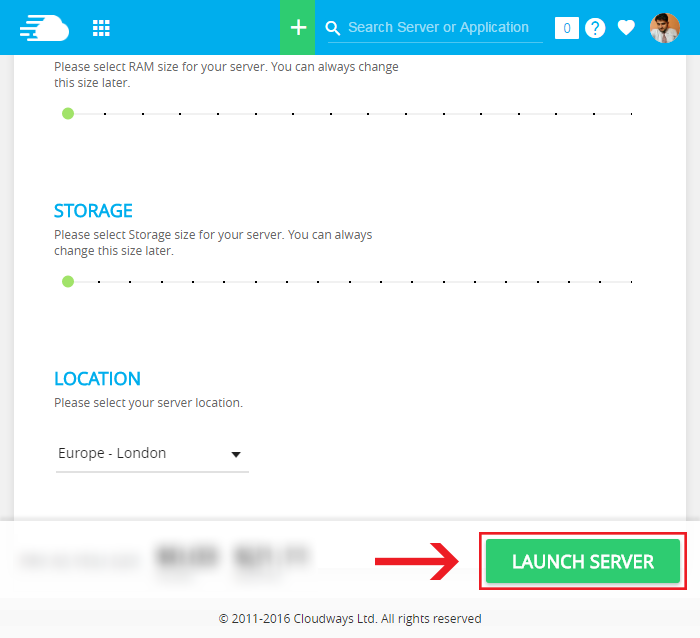
Task: Click the Launch Server button
Action: [583, 561]
